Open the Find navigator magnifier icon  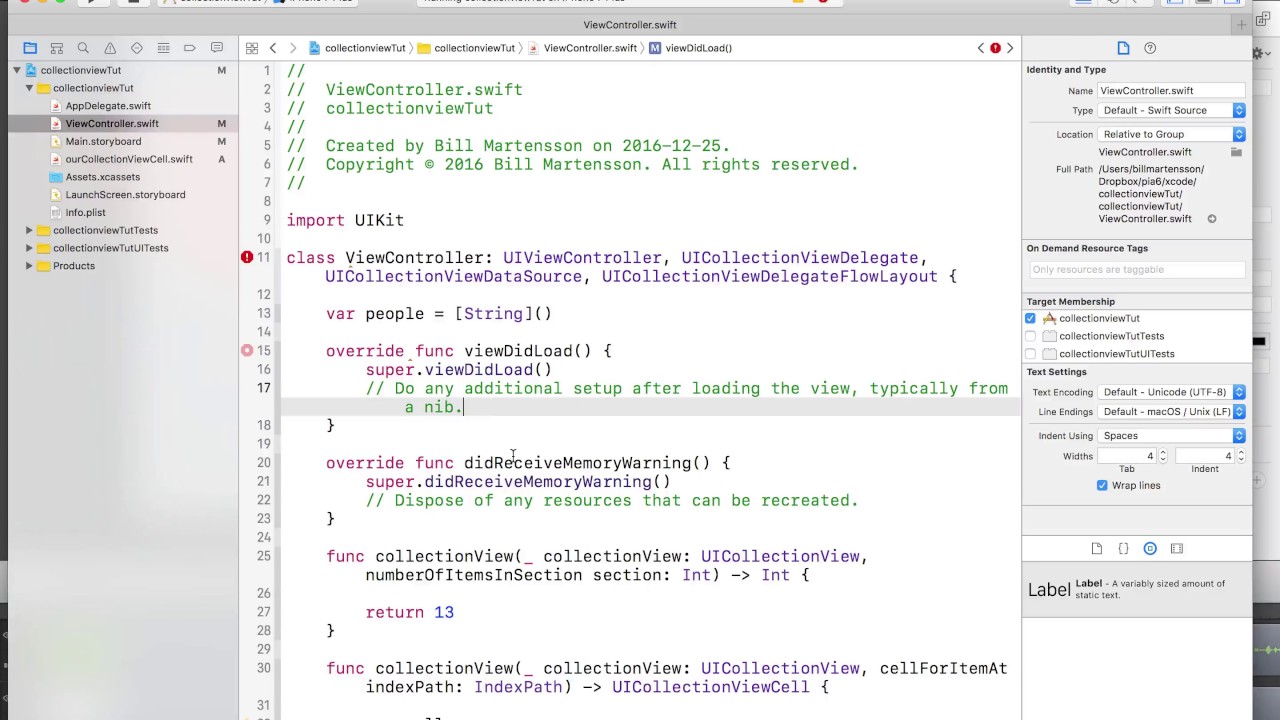point(83,48)
